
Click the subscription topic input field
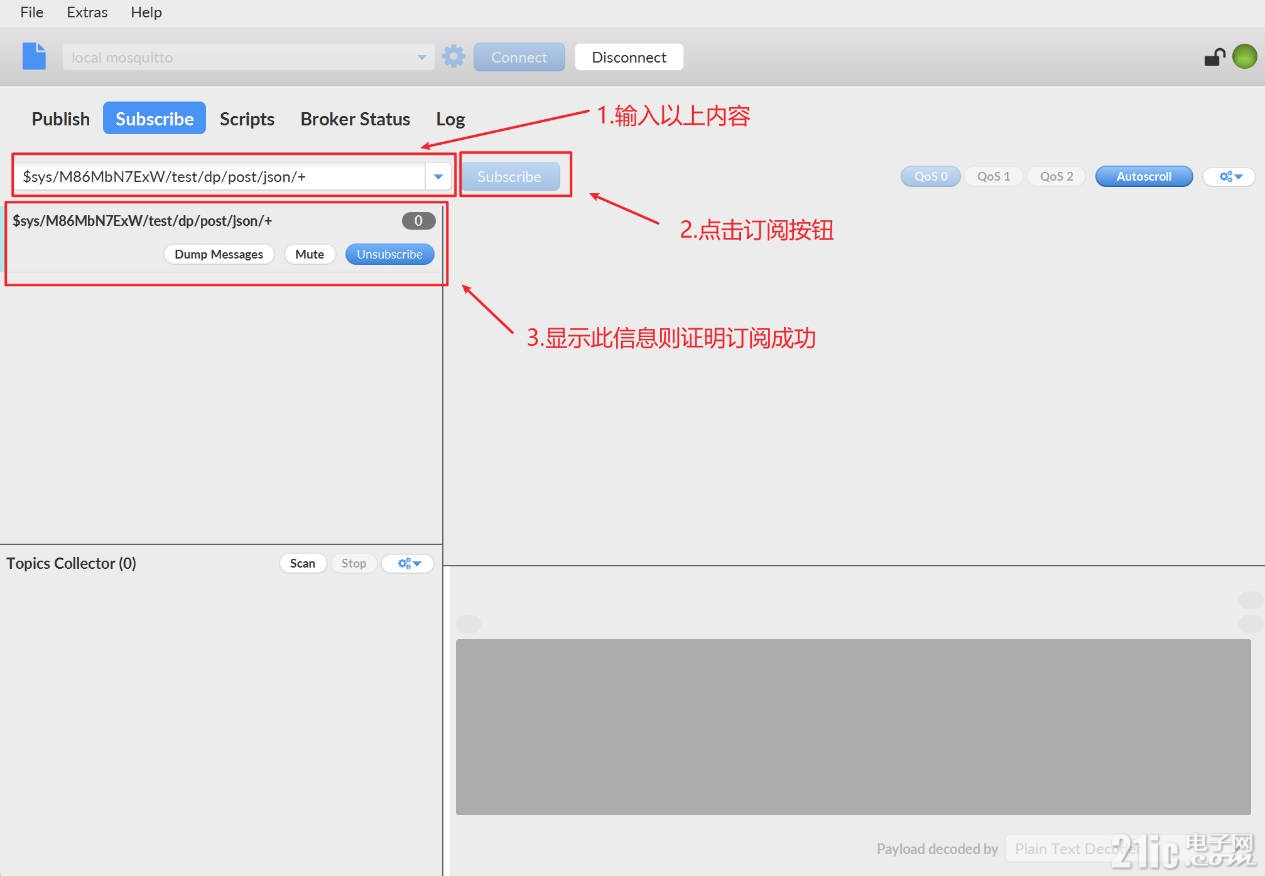[x=220, y=176]
